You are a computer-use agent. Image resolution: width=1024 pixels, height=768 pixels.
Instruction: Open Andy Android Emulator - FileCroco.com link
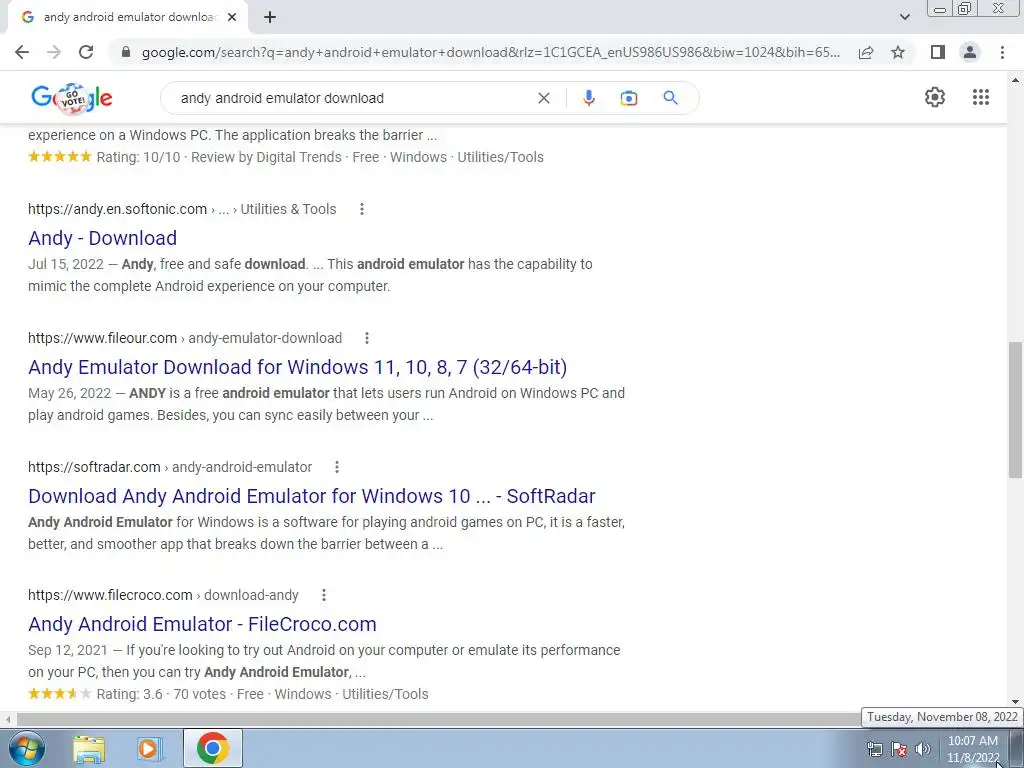point(202,624)
